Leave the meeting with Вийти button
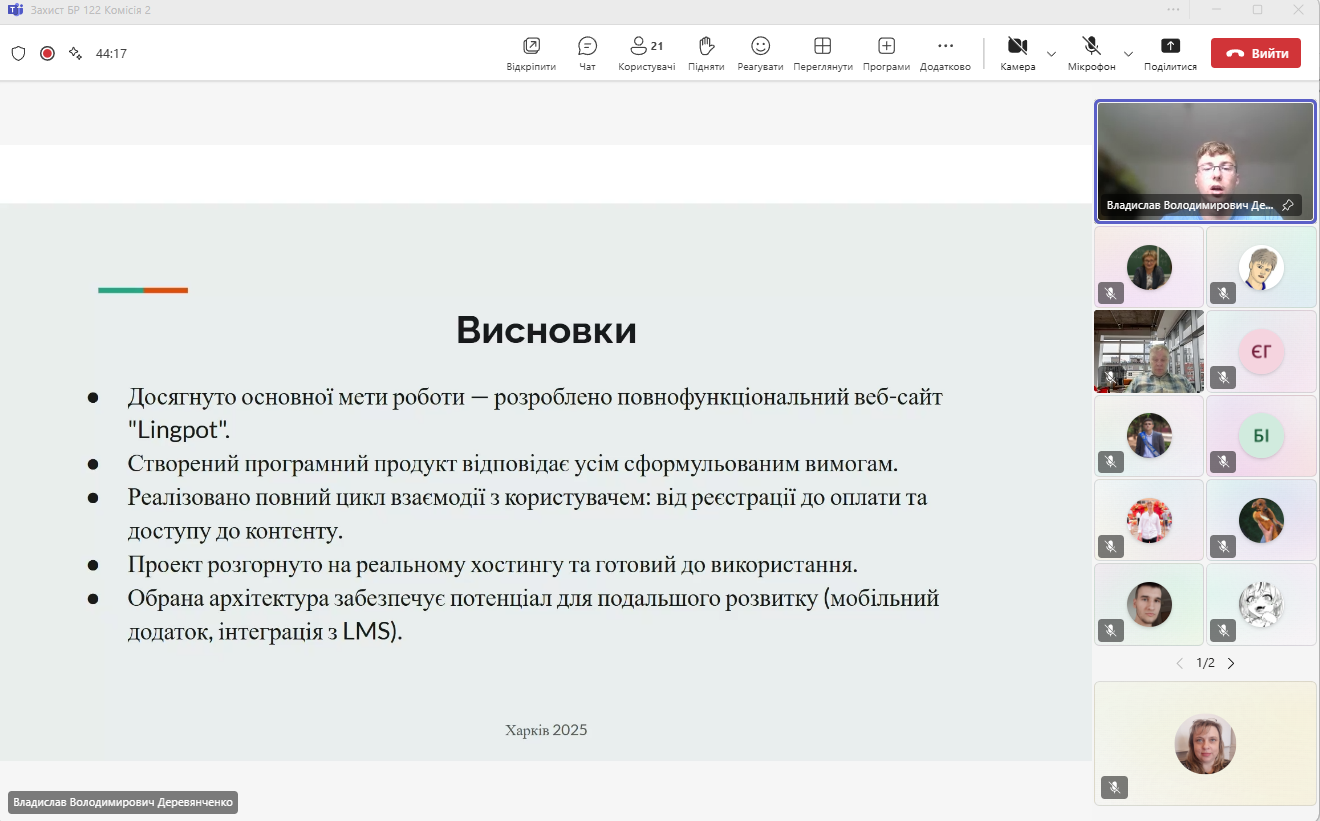 (x=1256, y=53)
